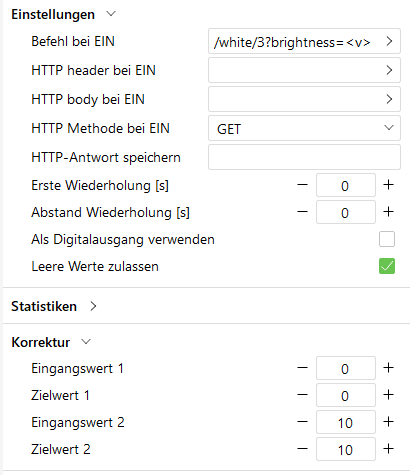Collapse the Korrektur section
The height and width of the screenshot is (475, 410).
click(x=86, y=342)
